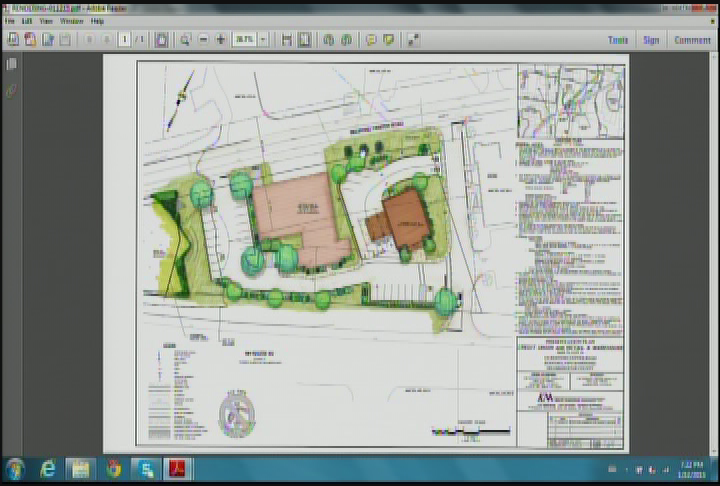Screen dimensions: 720x486
Task: Open the Edit menu
Action: [x=27, y=21]
